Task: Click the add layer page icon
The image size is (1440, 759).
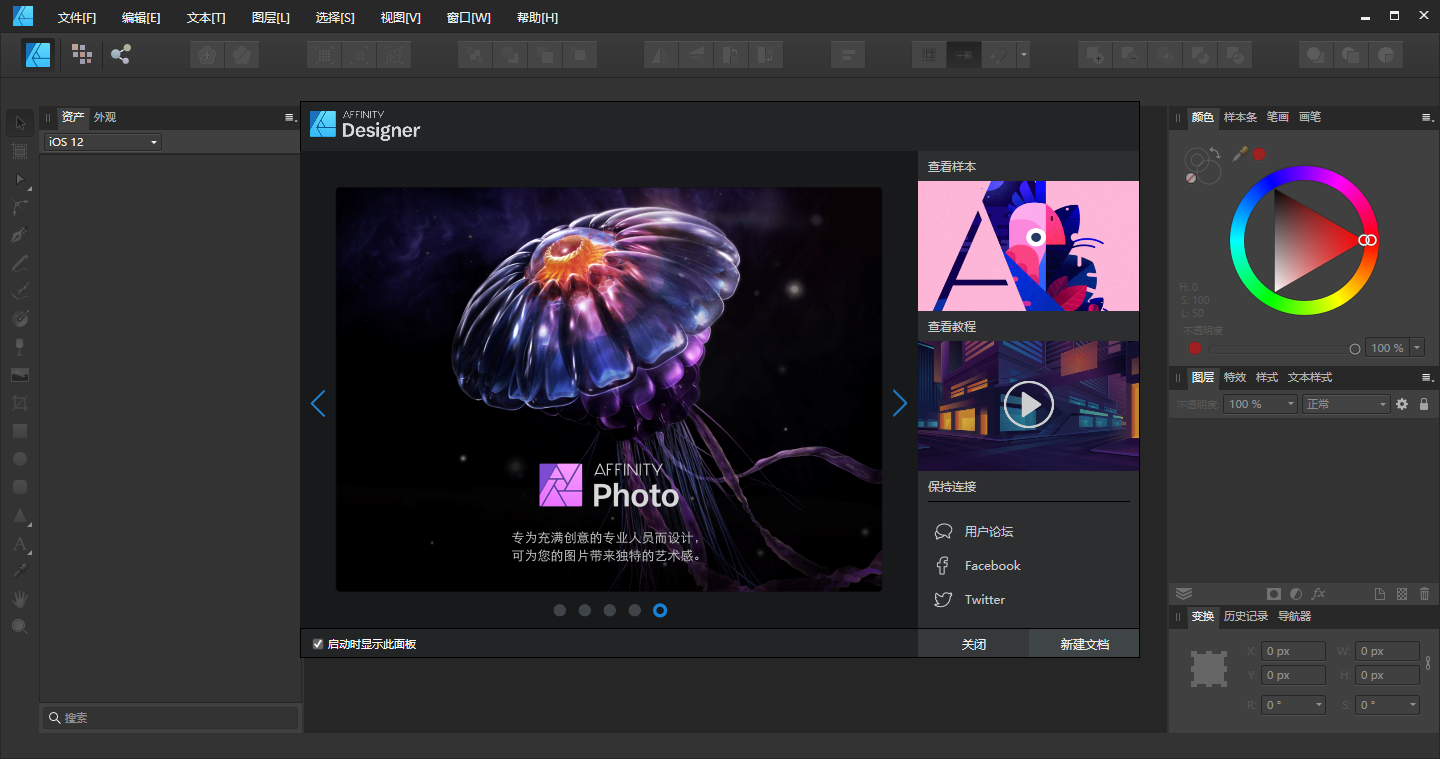Action: coord(1380,594)
